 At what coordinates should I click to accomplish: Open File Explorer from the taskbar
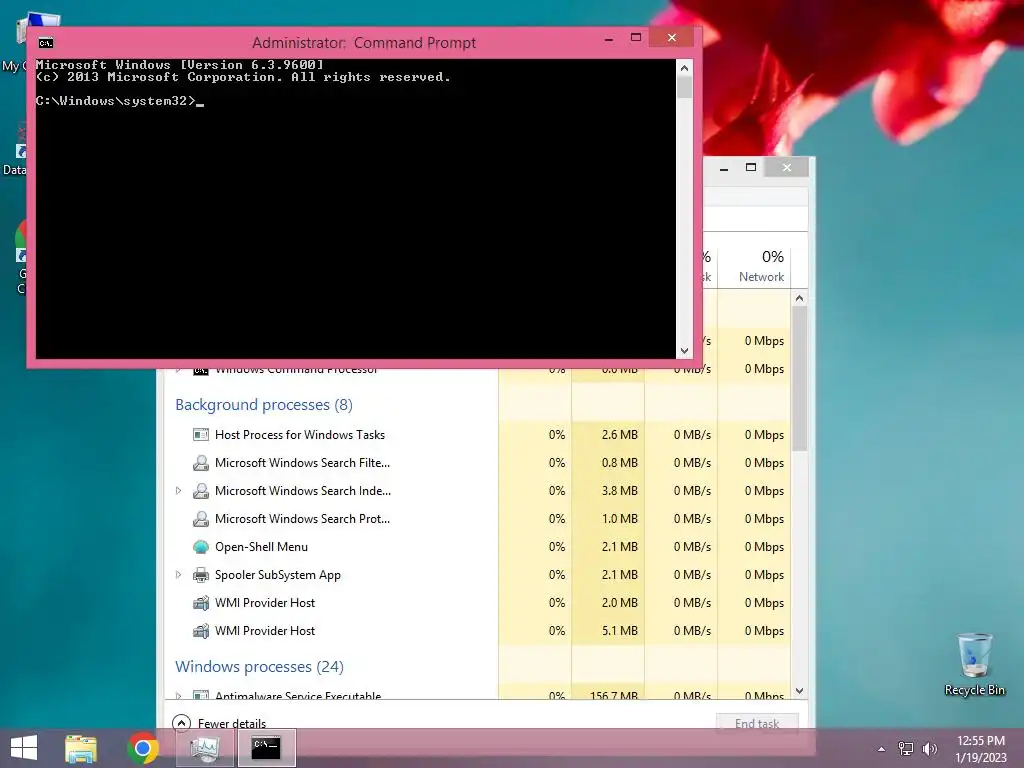click(81, 748)
